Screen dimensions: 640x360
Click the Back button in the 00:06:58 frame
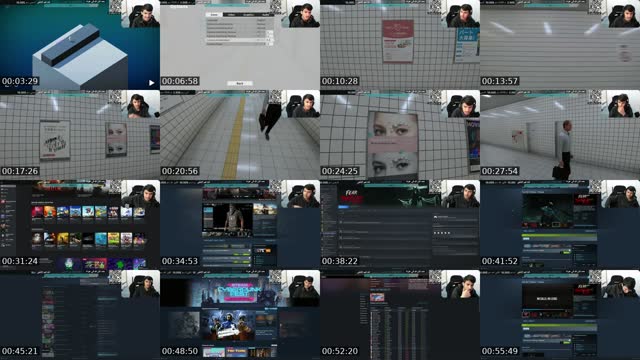[x=240, y=83]
